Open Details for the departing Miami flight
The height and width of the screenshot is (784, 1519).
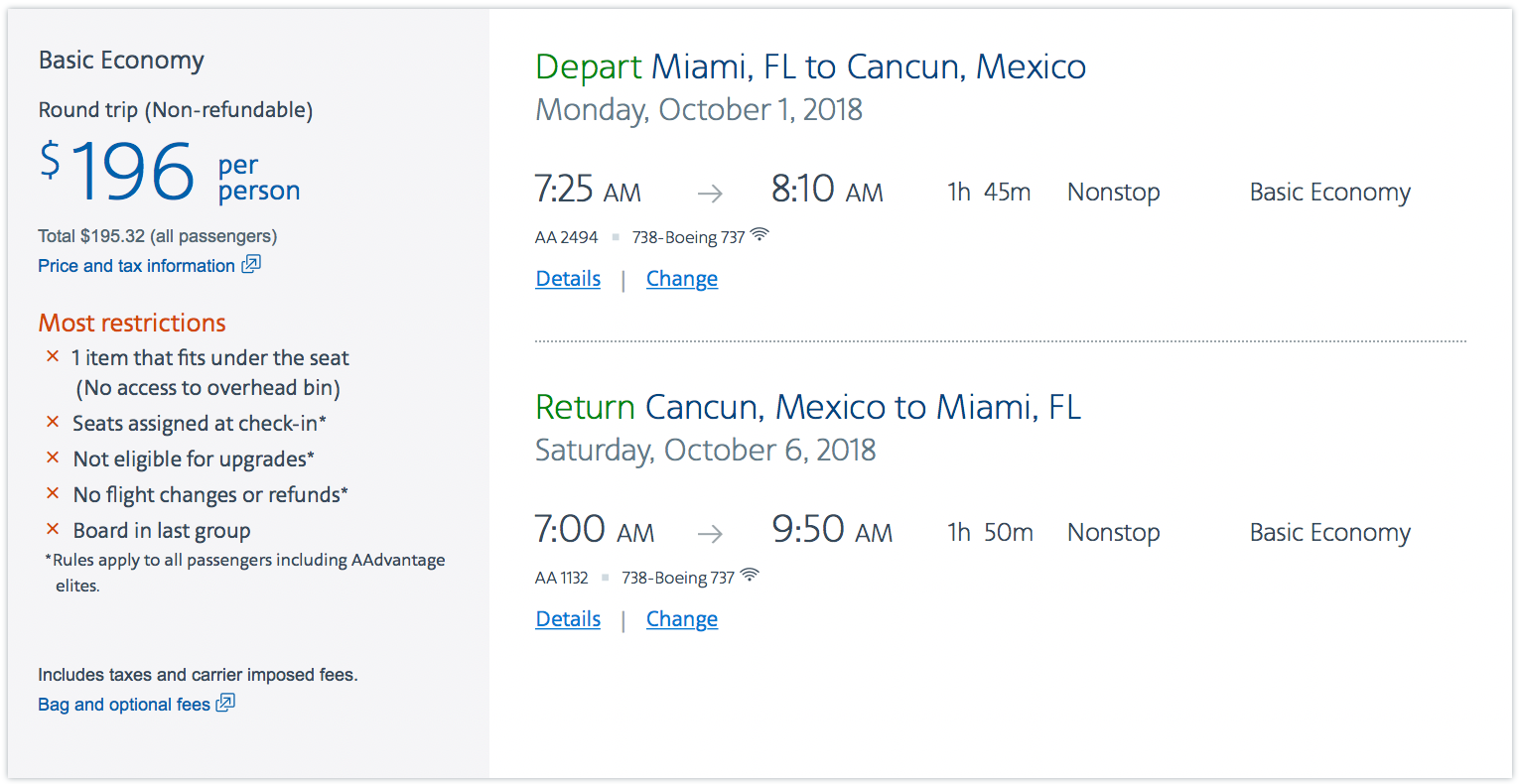(x=568, y=279)
